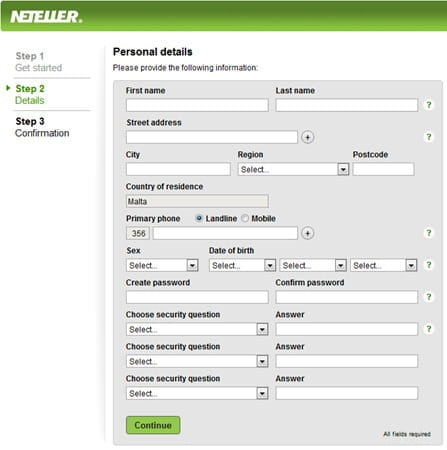The height and width of the screenshot is (450, 447).
Task: Select the Mobile radio button
Action: point(245,219)
